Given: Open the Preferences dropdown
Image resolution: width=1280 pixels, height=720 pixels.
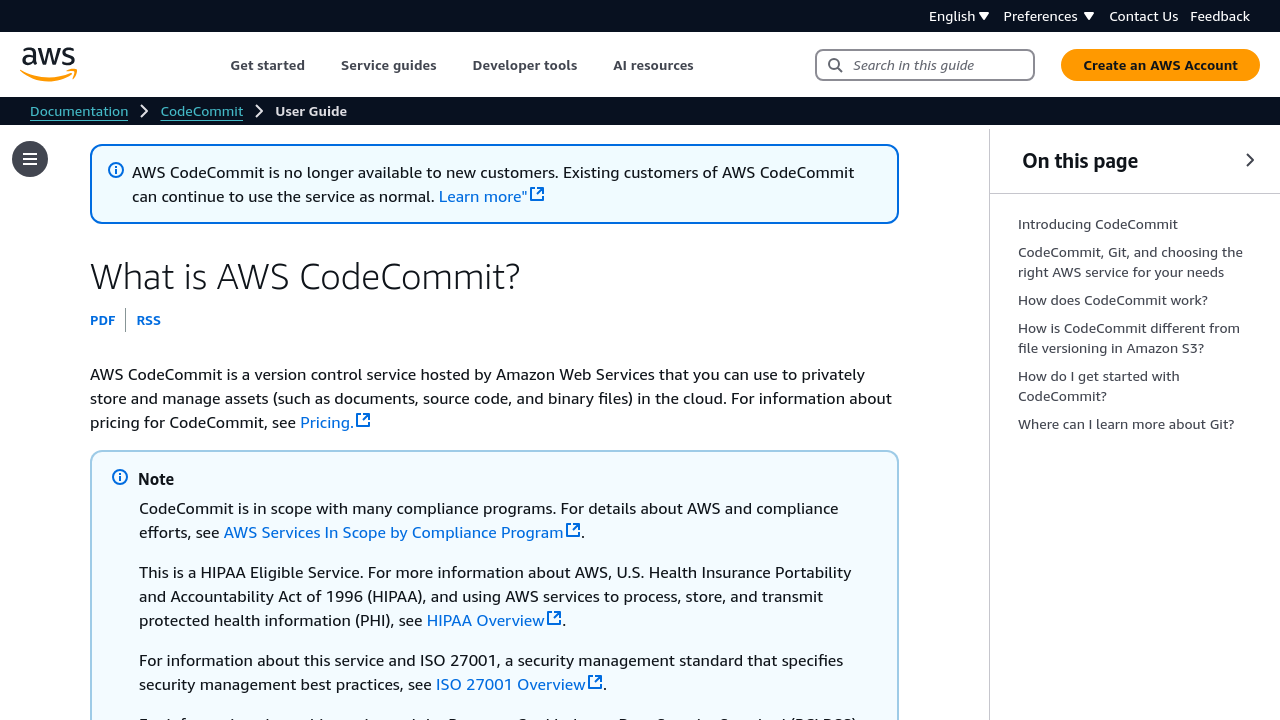Looking at the screenshot, I should [x=1048, y=16].
